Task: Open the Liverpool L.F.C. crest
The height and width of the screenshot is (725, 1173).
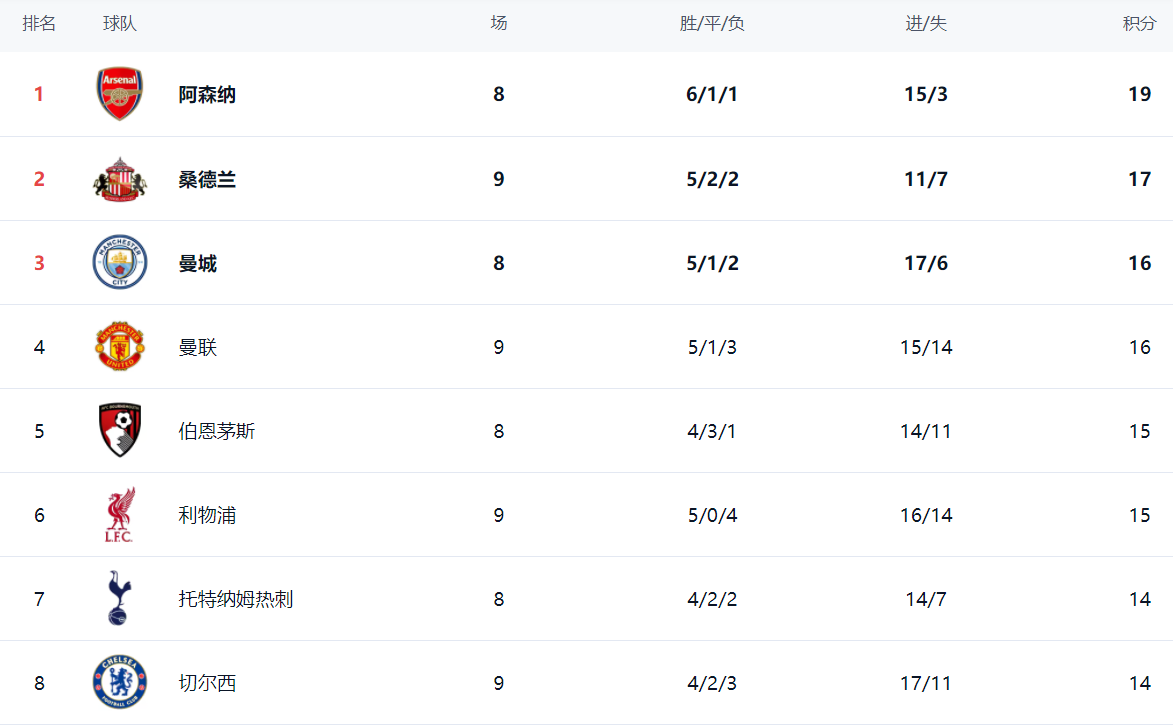Action: [120, 515]
